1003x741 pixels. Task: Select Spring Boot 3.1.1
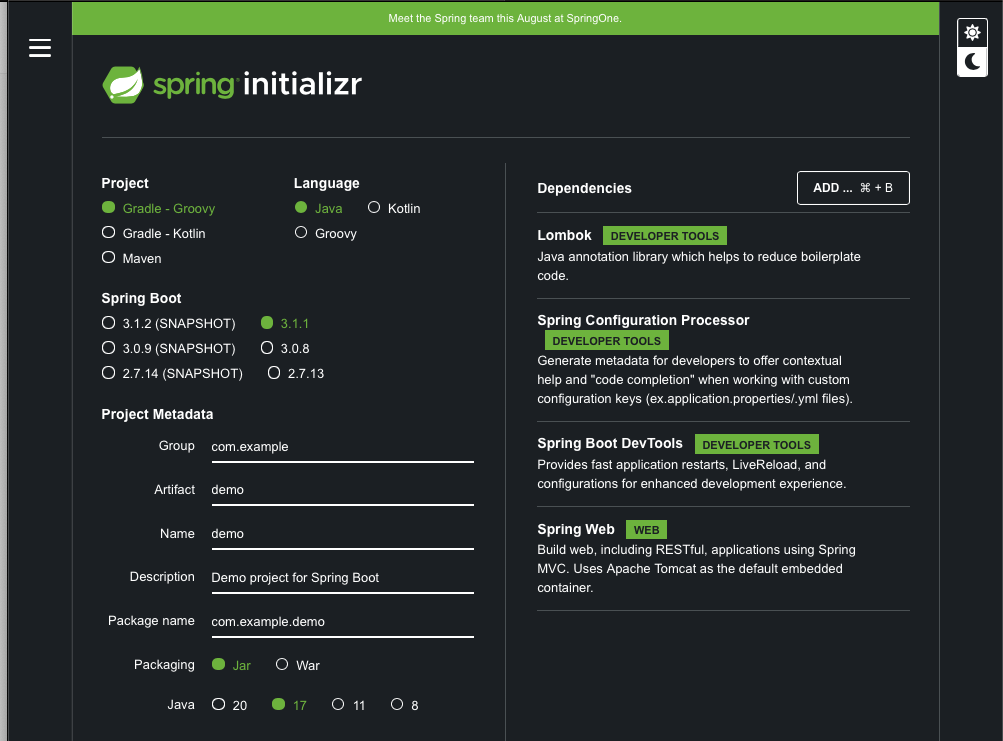285,324
